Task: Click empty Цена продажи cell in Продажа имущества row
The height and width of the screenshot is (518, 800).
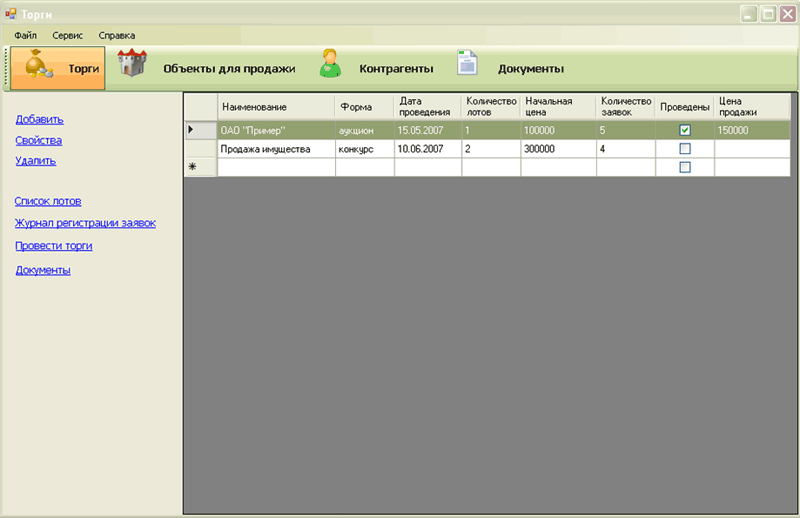Action: 752,149
